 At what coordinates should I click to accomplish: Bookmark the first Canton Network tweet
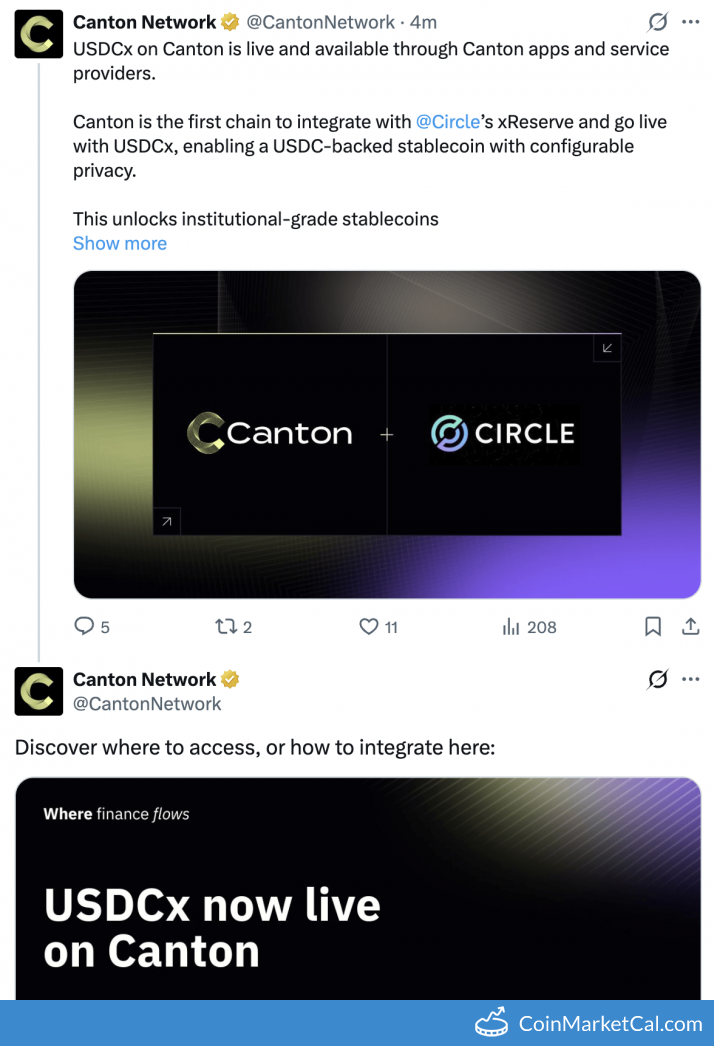[x=653, y=627]
